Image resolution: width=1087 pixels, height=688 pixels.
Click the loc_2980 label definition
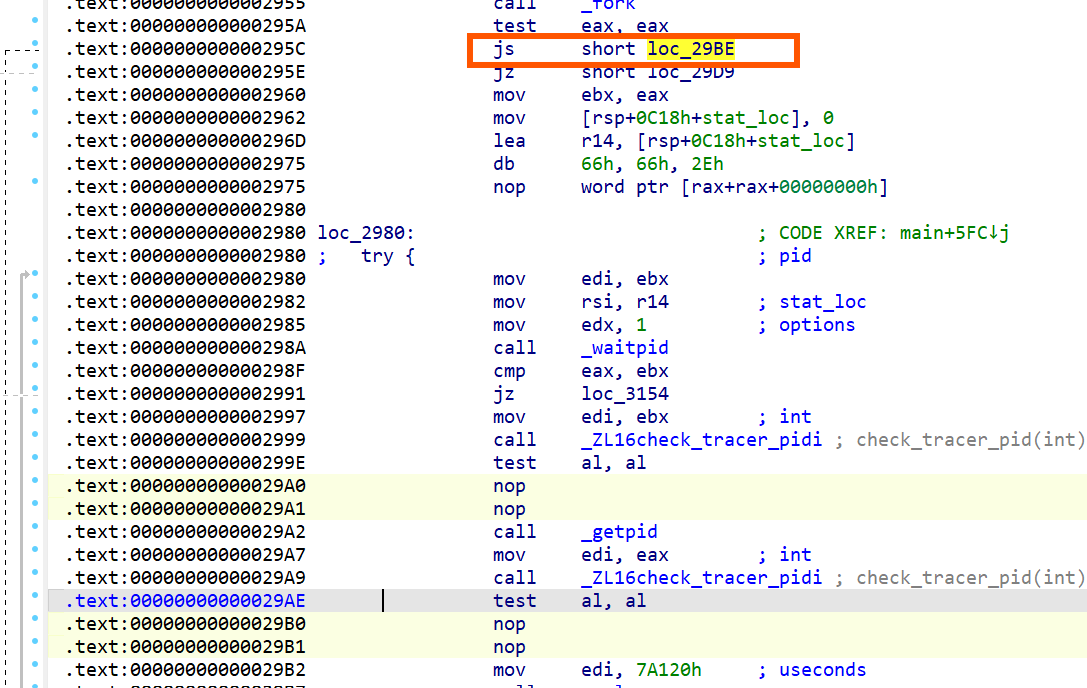point(365,233)
